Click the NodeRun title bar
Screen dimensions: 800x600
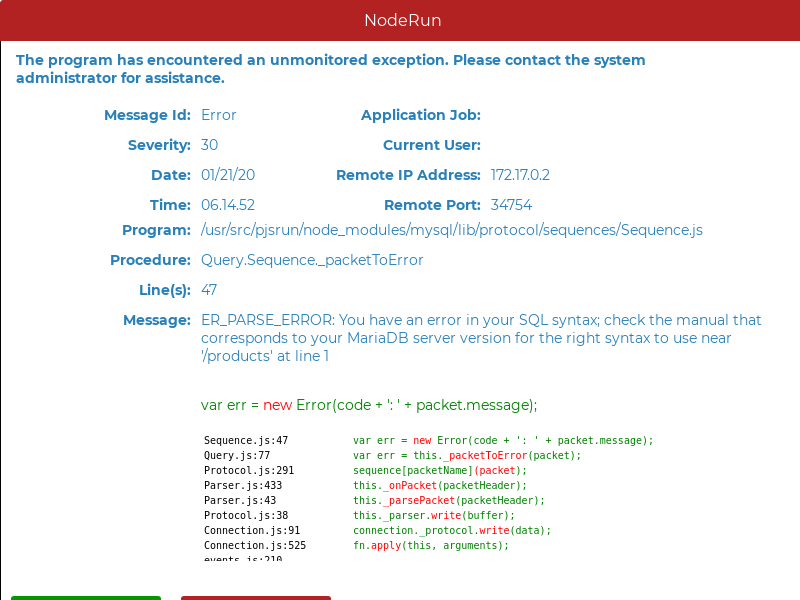pyautogui.click(x=400, y=20)
